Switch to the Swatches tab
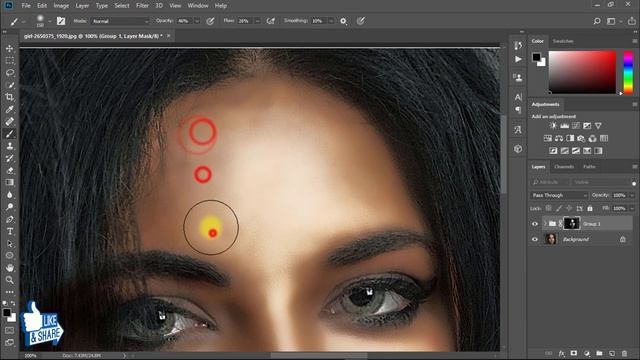The height and width of the screenshot is (360, 640). [x=563, y=41]
